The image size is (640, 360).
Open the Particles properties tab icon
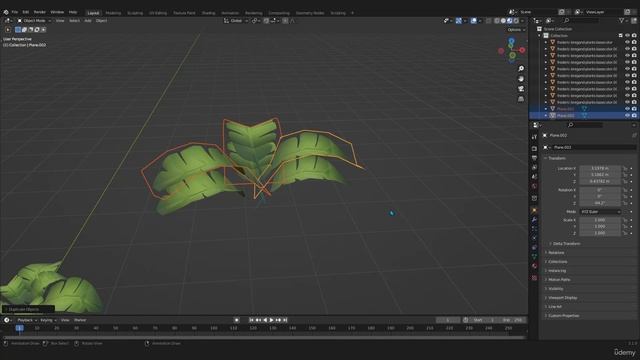click(534, 229)
